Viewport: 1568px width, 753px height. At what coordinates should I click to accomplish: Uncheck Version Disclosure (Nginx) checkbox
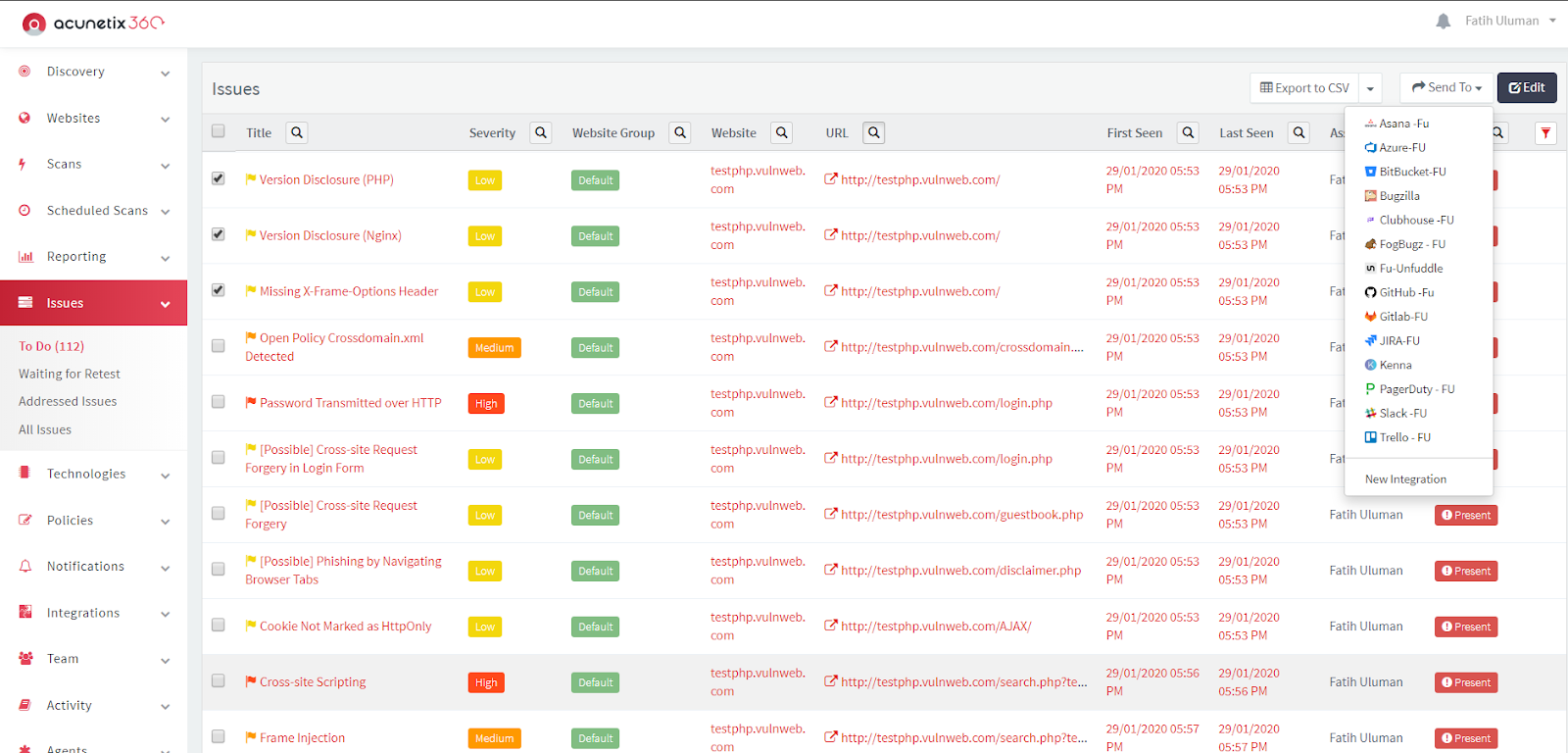(219, 234)
